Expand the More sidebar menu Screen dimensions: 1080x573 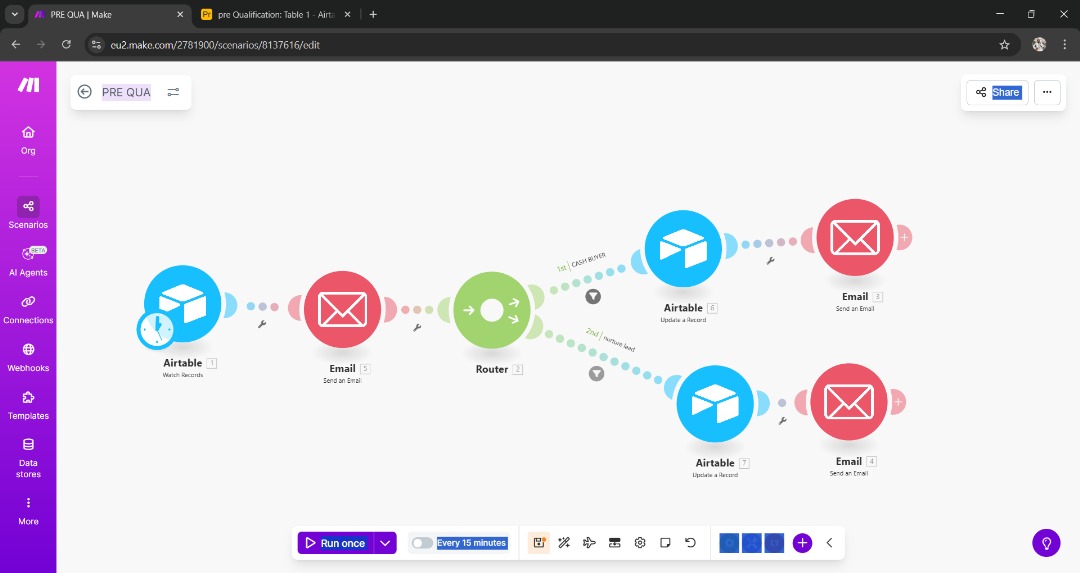click(x=28, y=510)
